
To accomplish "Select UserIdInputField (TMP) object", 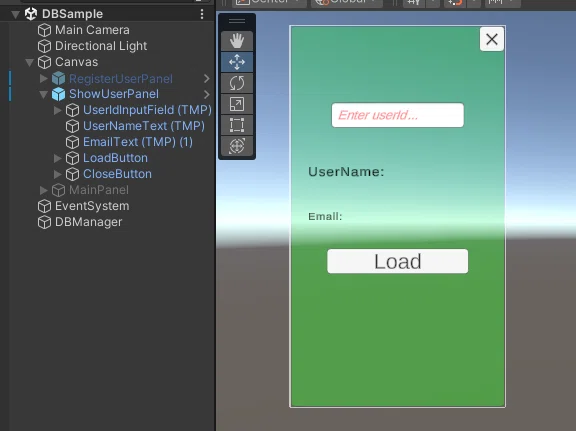I will [147, 110].
